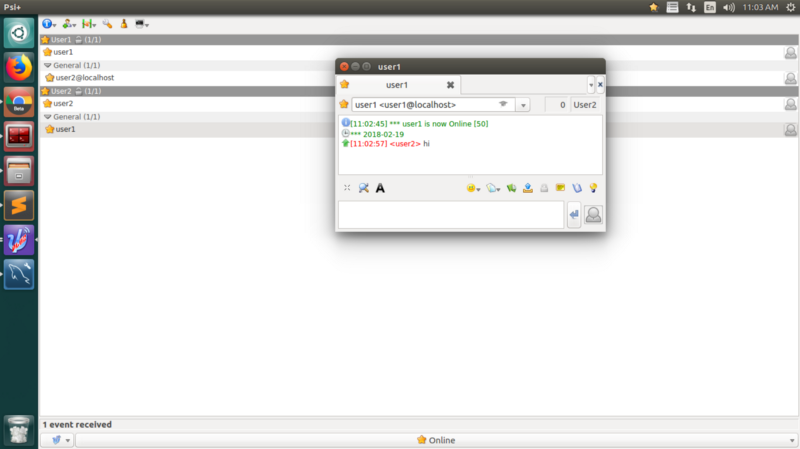
Task: Select the user1 chat tab
Action: [397, 85]
